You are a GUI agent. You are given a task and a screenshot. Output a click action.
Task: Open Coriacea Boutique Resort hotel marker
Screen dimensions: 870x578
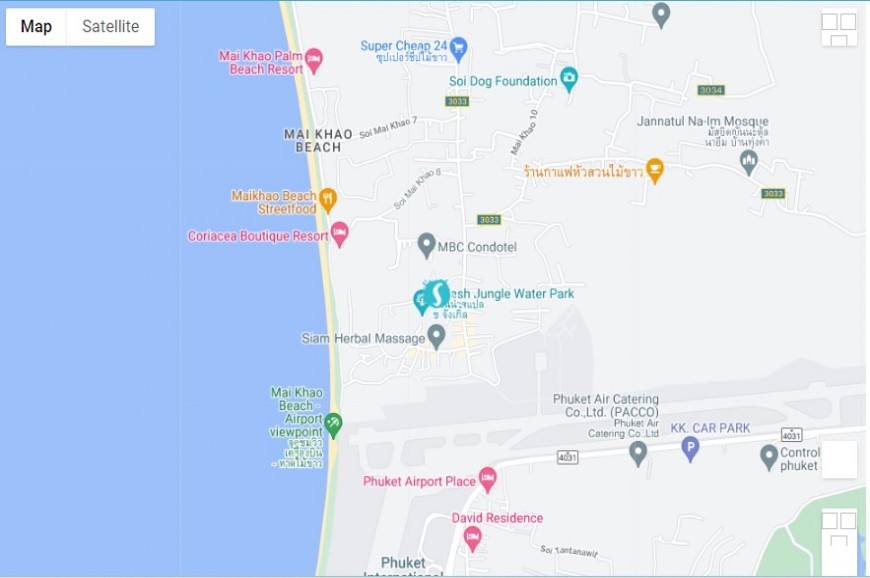point(339,234)
